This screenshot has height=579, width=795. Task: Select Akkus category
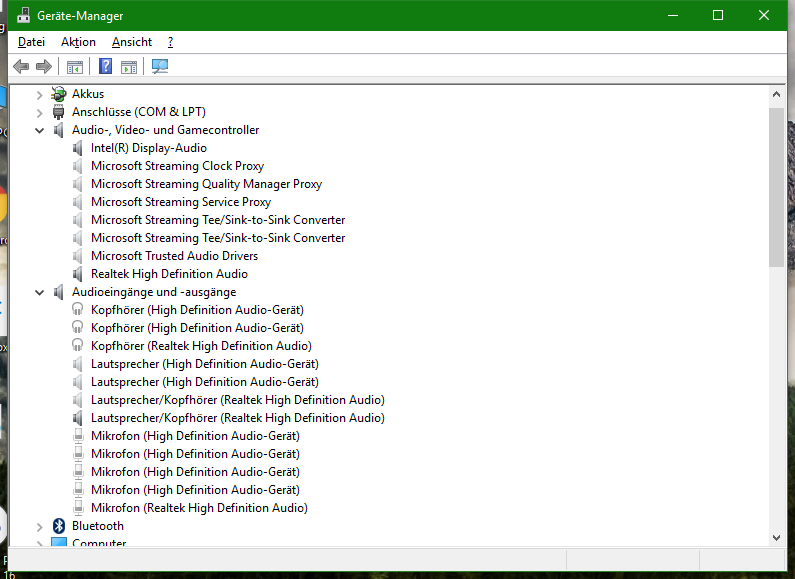pos(88,94)
